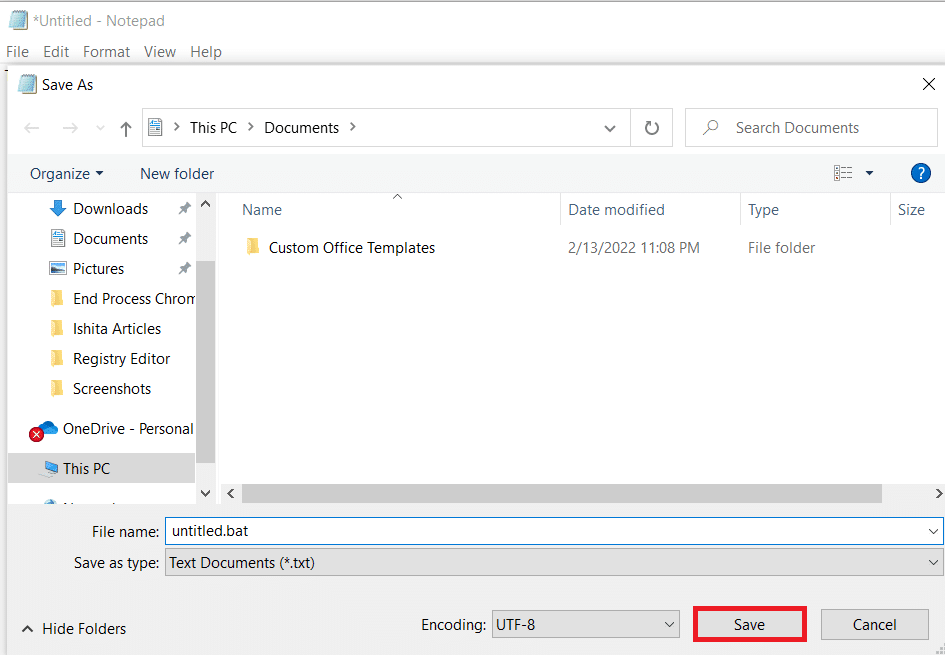Select This PC in navigation pane
This screenshot has height=655, width=945.
coord(101,468)
